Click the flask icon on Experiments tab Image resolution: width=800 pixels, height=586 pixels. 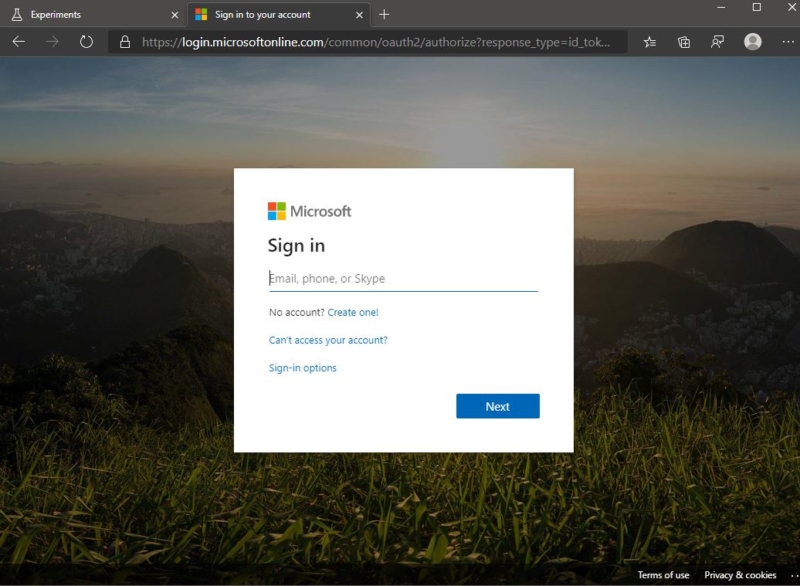[17, 15]
